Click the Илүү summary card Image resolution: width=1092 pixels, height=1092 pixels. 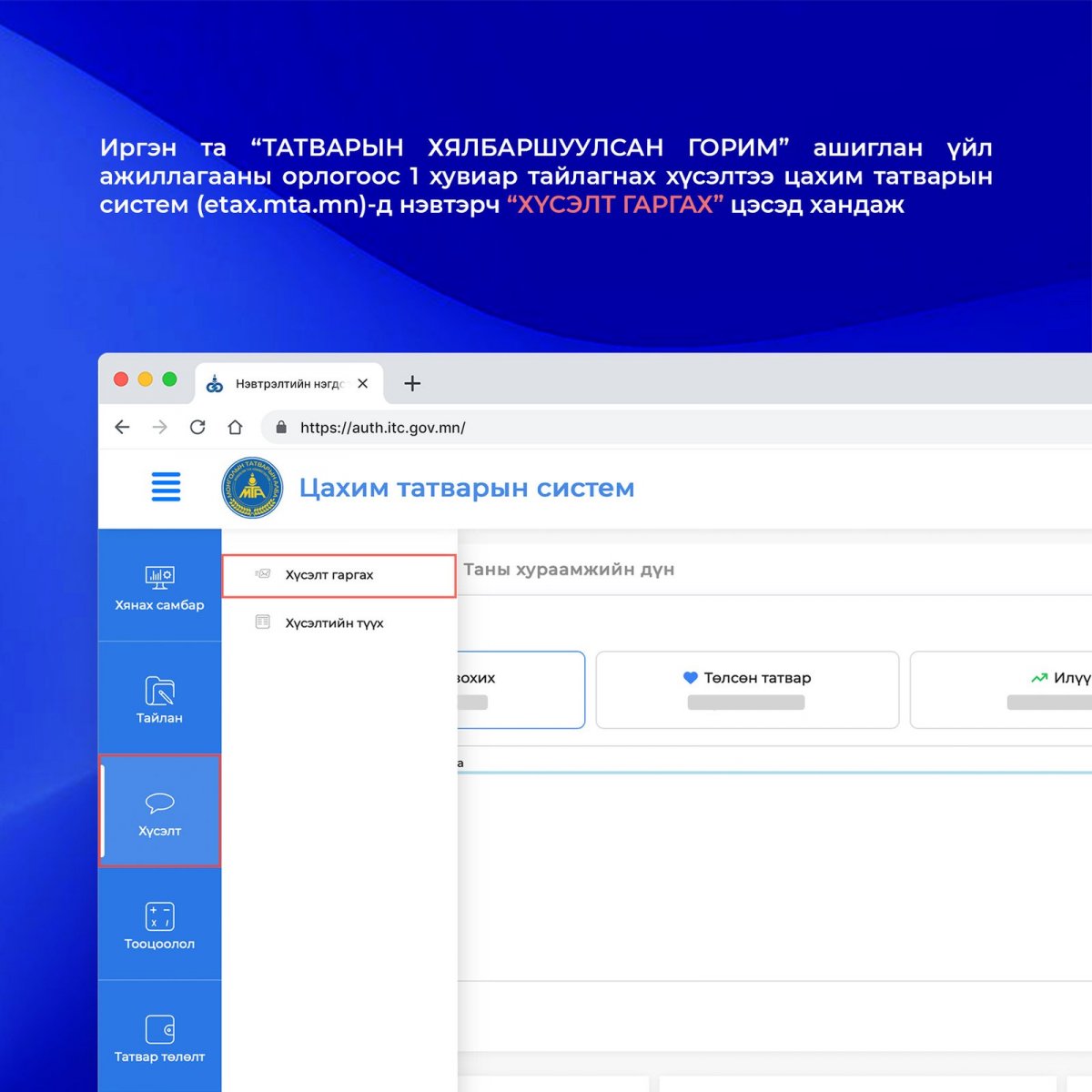1001,690
